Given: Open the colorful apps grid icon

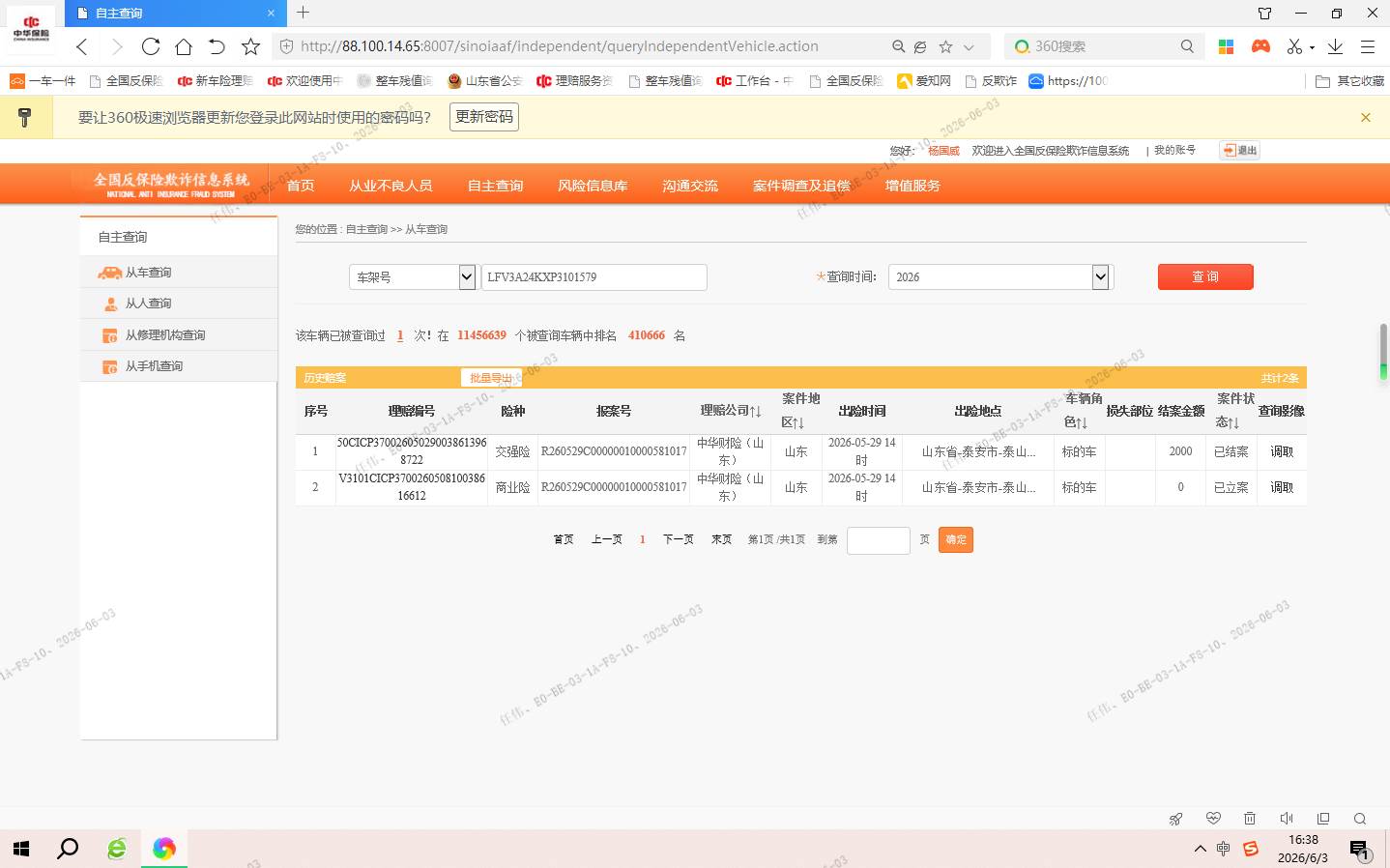Looking at the screenshot, I should pos(1226,46).
